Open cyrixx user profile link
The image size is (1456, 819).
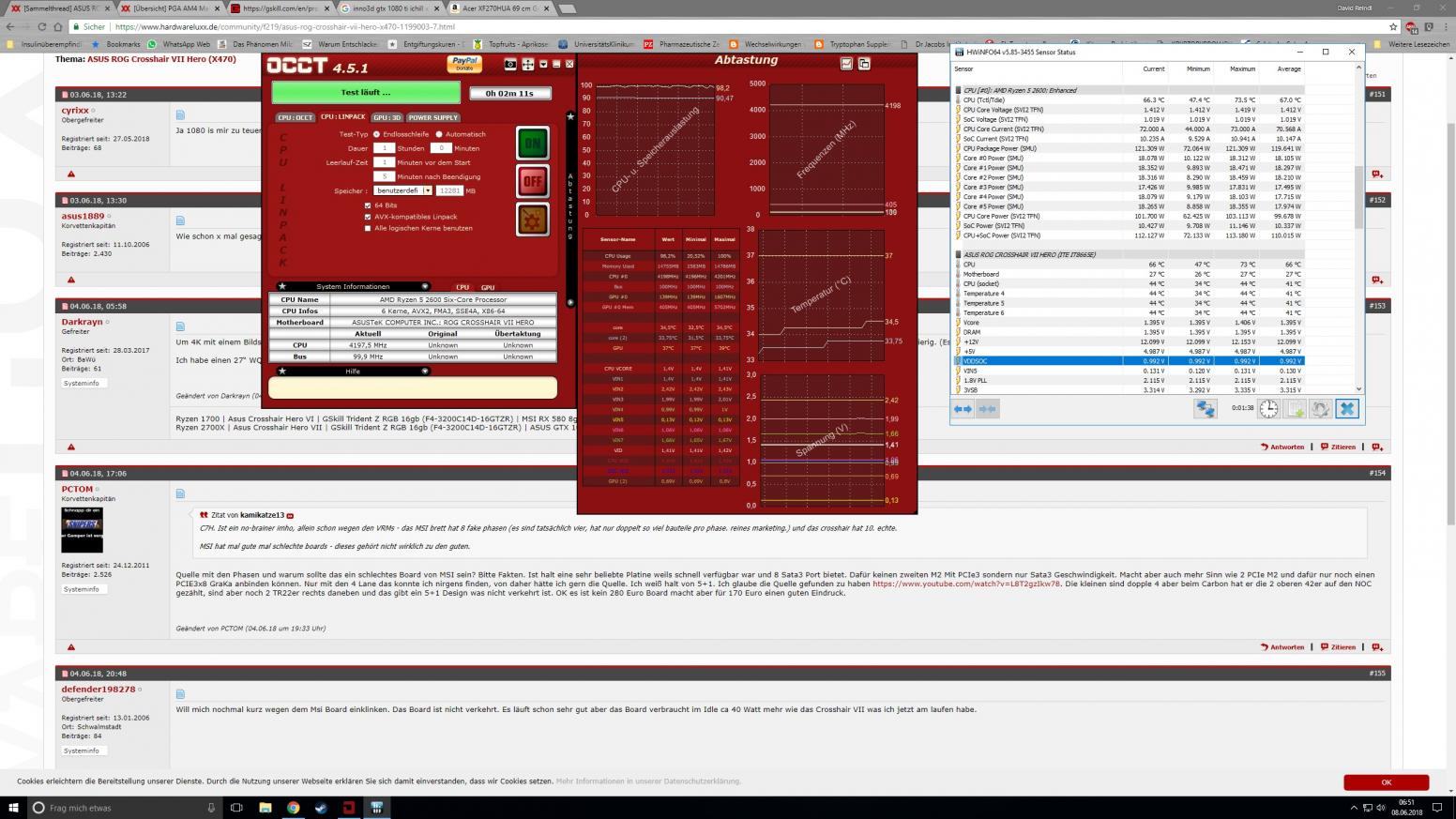(x=75, y=111)
